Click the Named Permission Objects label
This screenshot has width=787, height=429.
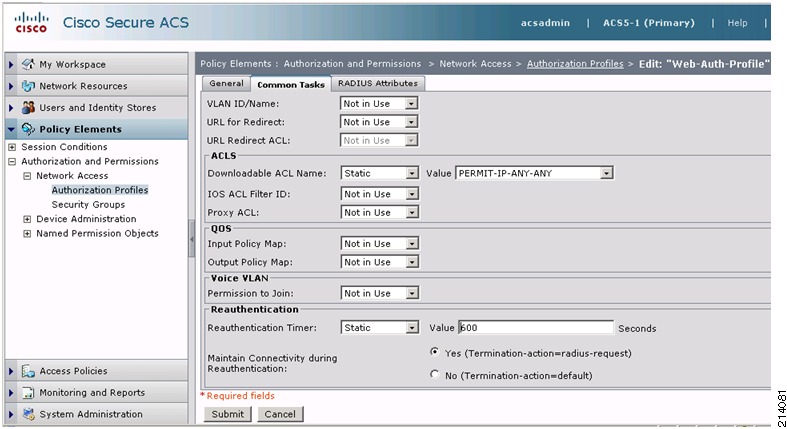[x=97, y=234]
